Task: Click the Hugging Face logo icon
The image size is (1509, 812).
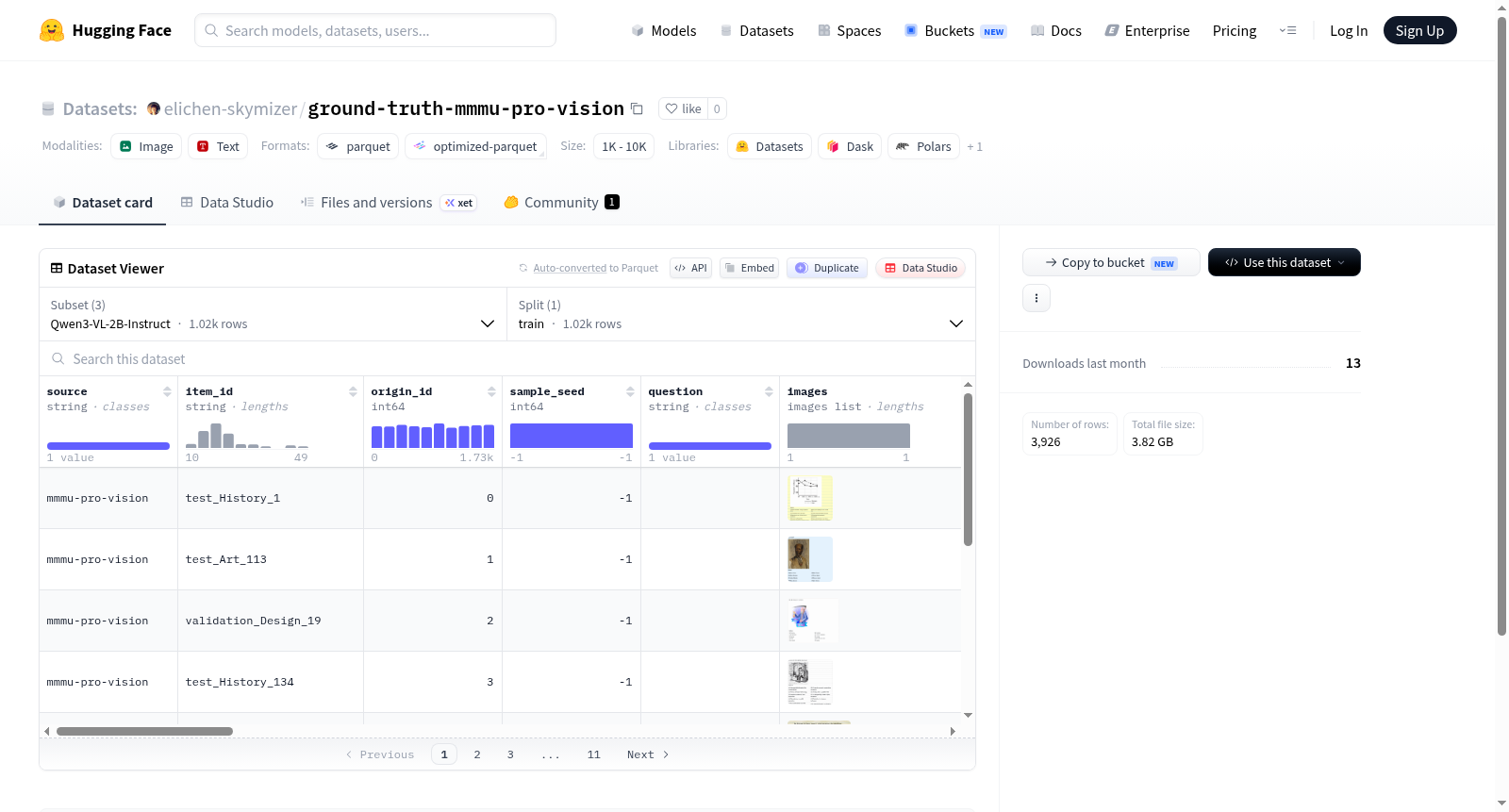Action: click(52, 30)
